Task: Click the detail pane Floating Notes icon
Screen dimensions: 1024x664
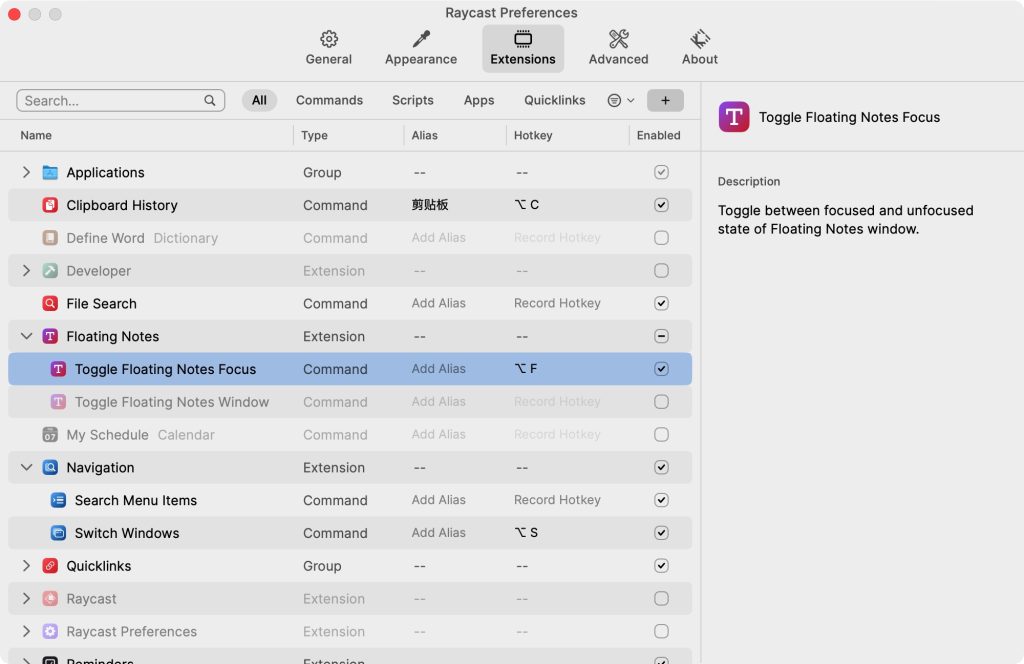Action: click(x=734, y=117)
